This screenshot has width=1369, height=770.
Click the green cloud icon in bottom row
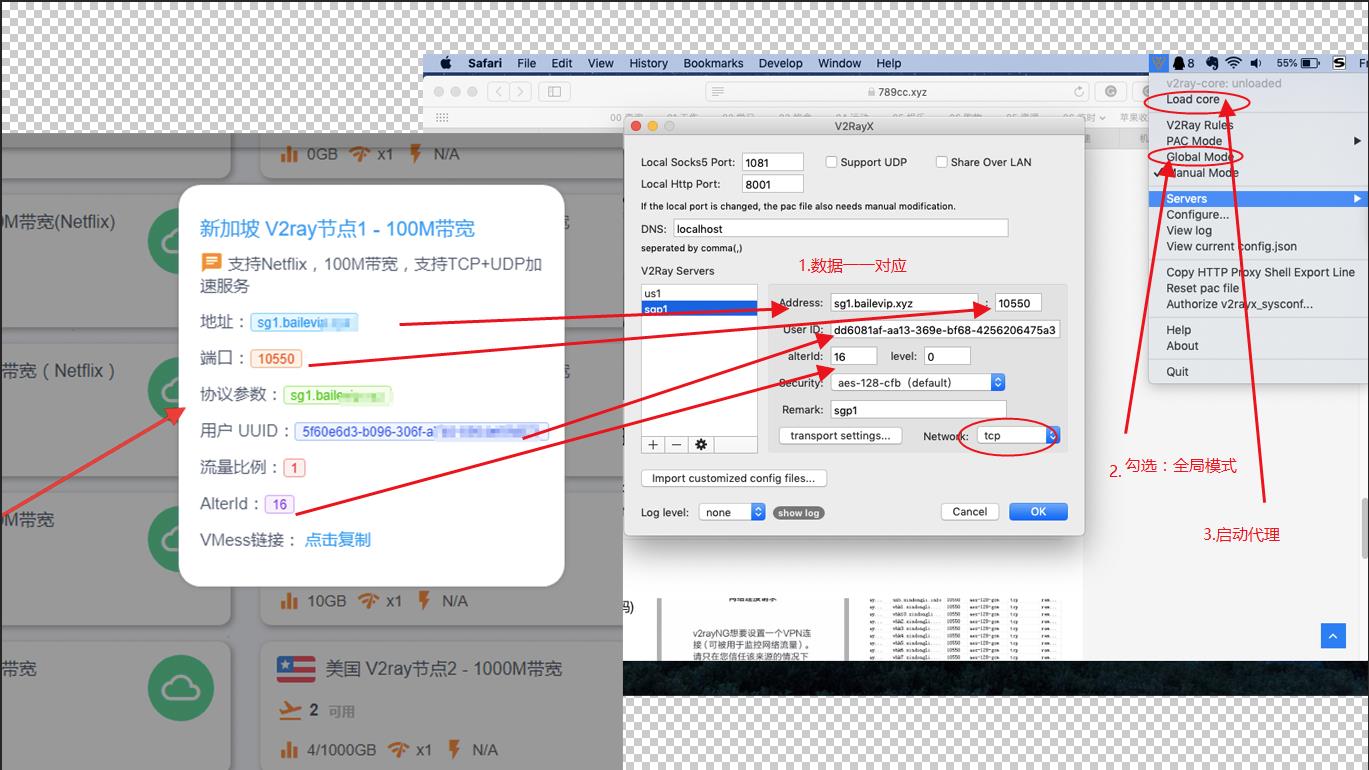[181, 688]
